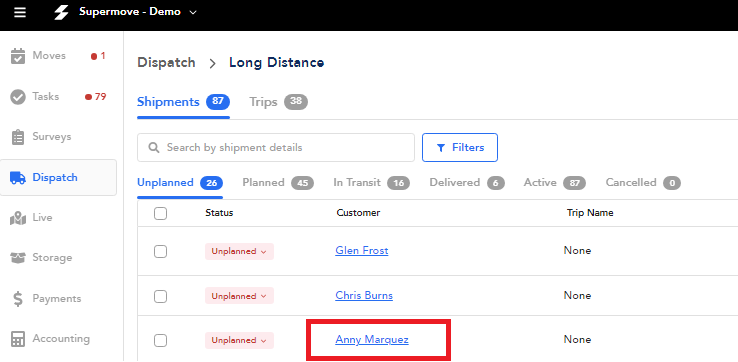Open Unplanned status dropdown for Anny Marquez
Screen dimensions: 738x362
click(239, 340)
